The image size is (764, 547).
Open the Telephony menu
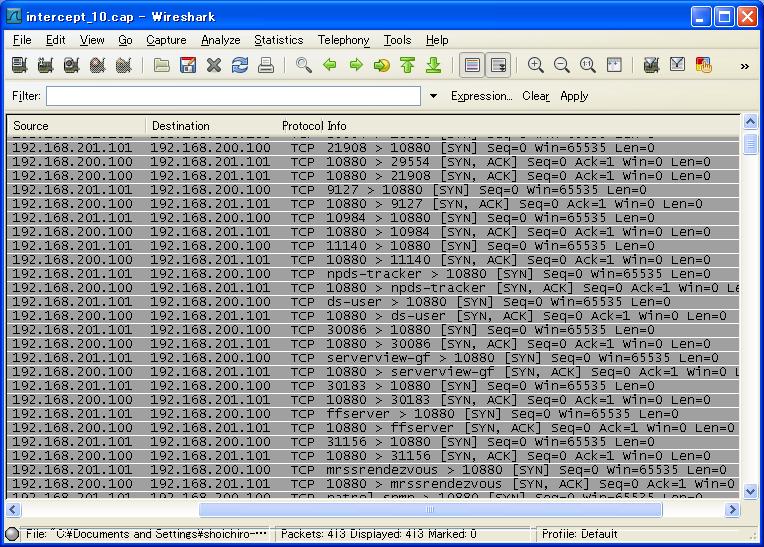[x=344, y=40]
